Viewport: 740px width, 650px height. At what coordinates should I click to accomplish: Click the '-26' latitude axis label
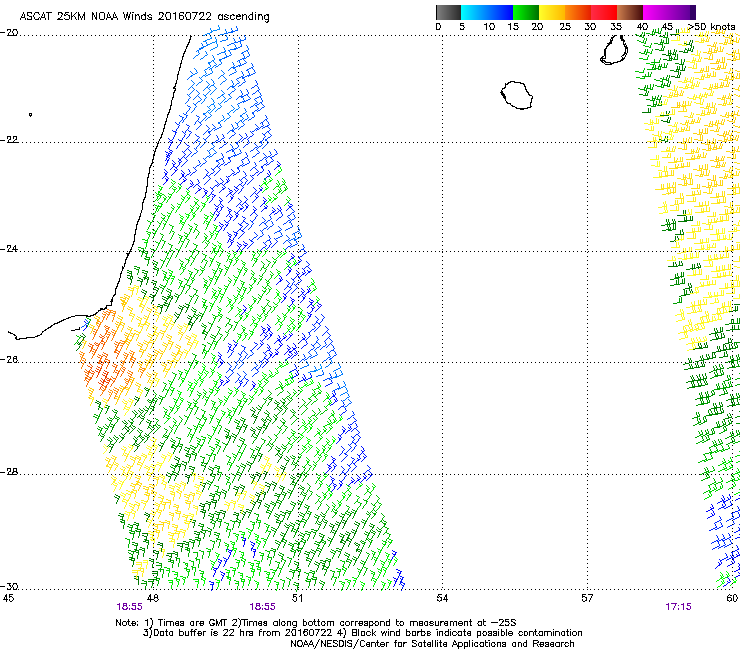pos(9,360)
